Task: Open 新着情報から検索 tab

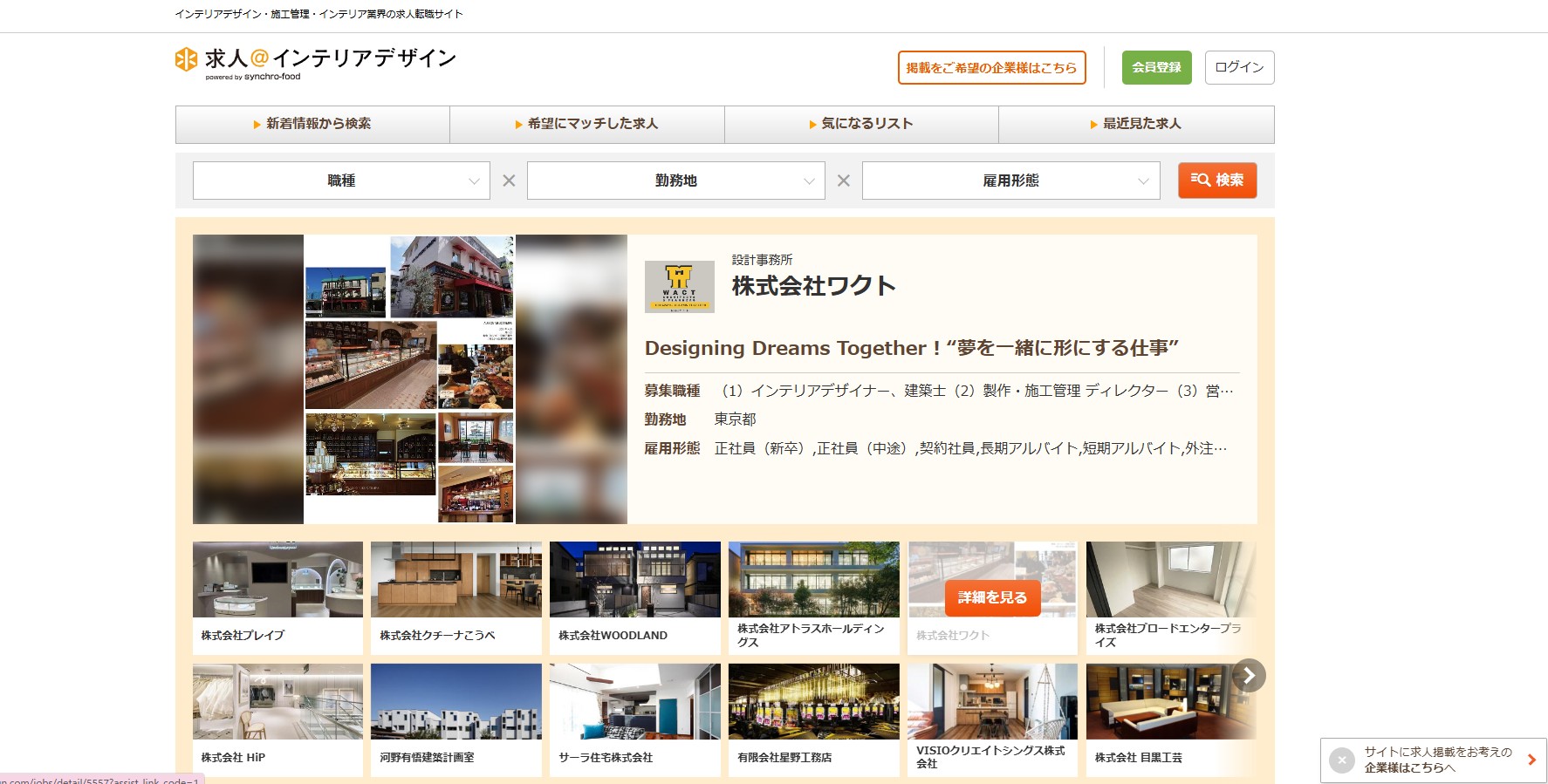Action: click(x=312, y=124)
